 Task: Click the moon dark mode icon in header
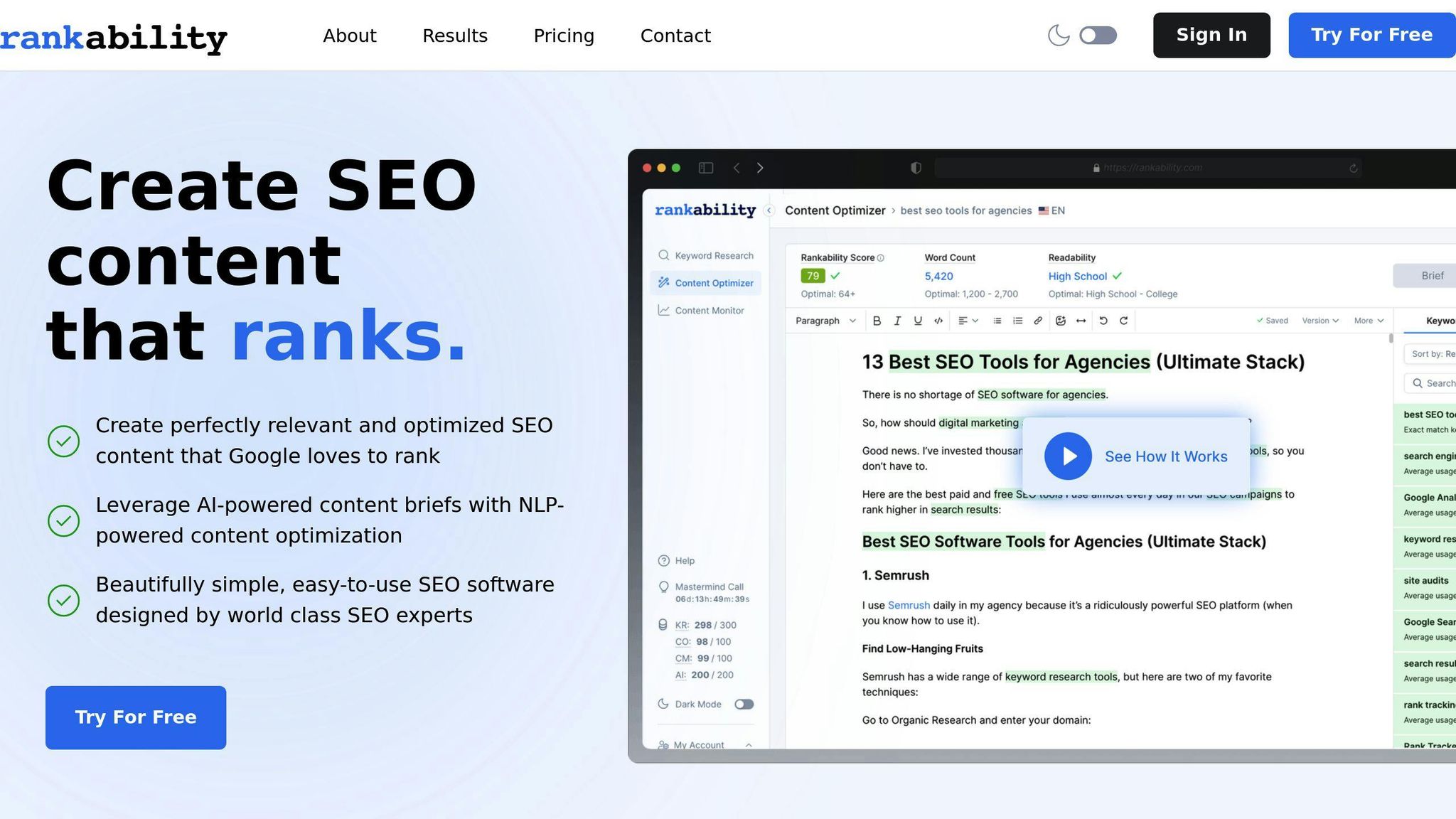tap(1059, 35)
